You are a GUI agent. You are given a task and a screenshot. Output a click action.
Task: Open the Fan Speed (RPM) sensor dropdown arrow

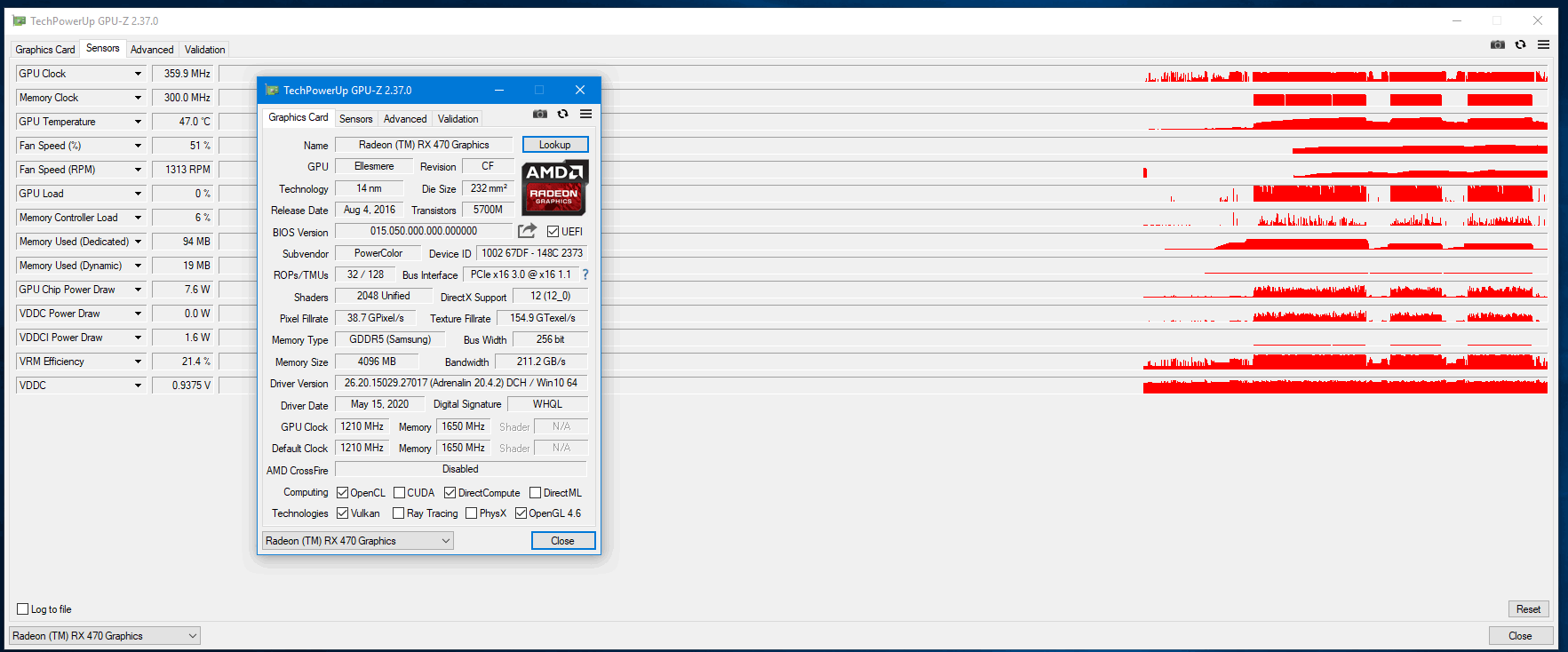coord(138,170)
